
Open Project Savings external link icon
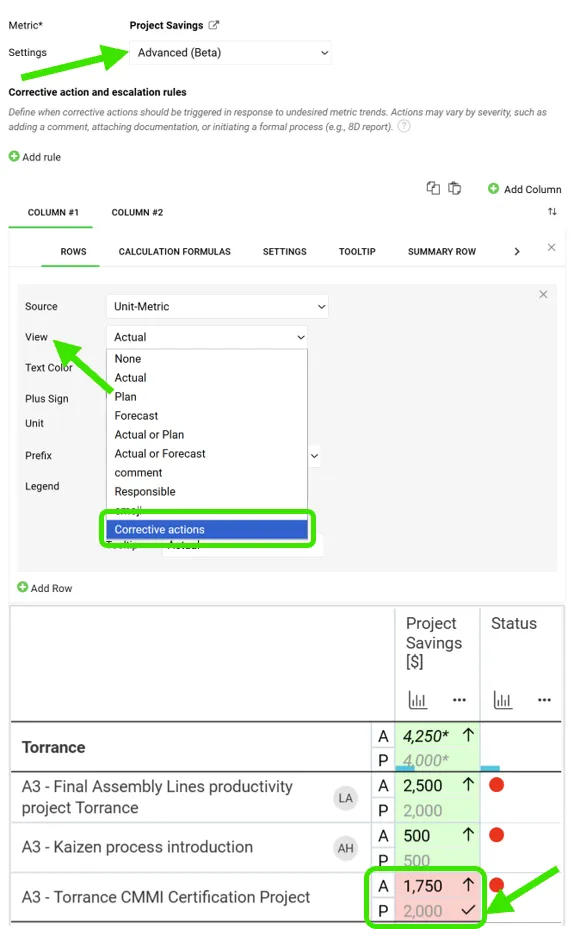tap(214, 25)
